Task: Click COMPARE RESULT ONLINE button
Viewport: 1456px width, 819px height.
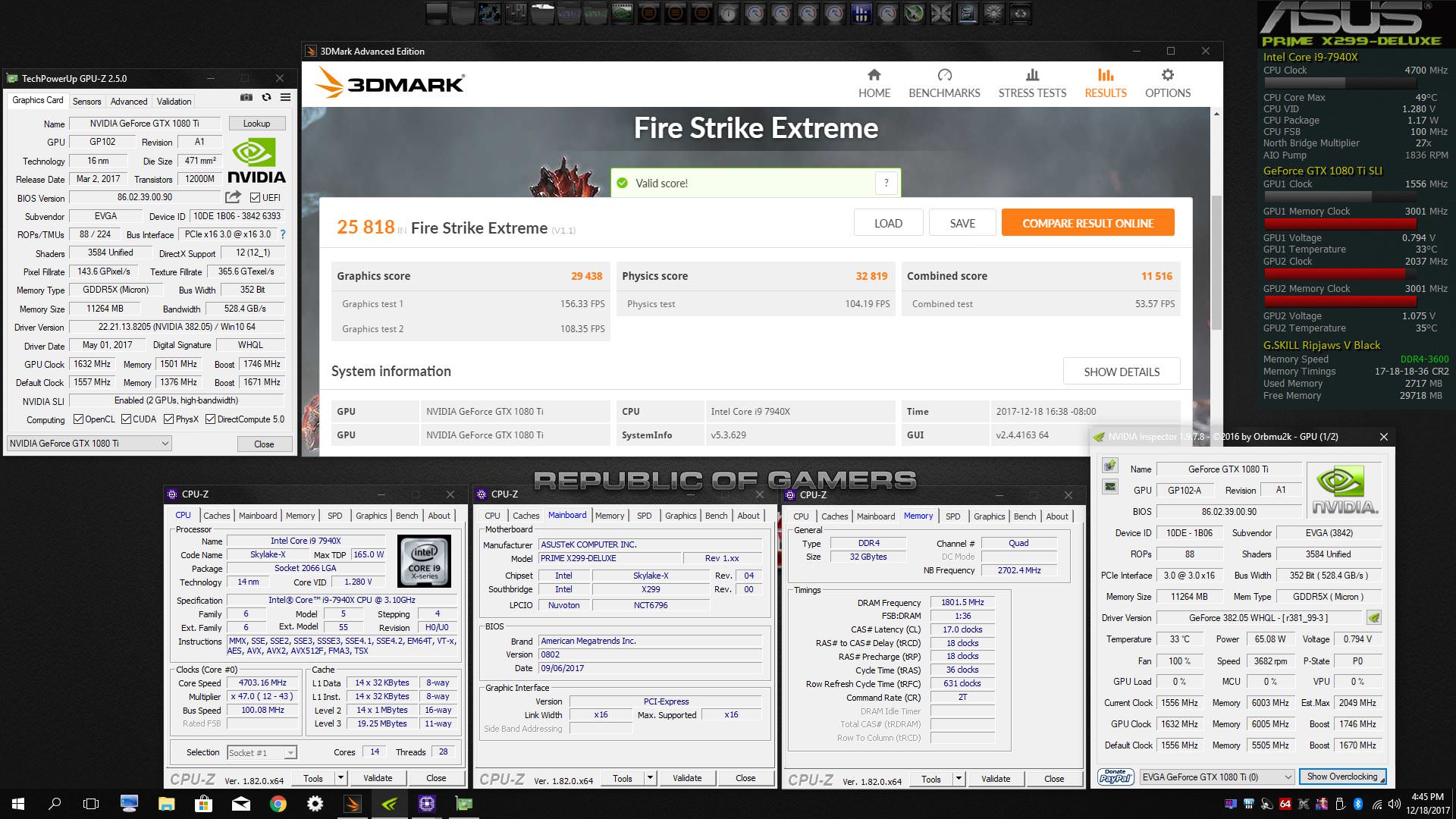Action: click(1087, 223)
